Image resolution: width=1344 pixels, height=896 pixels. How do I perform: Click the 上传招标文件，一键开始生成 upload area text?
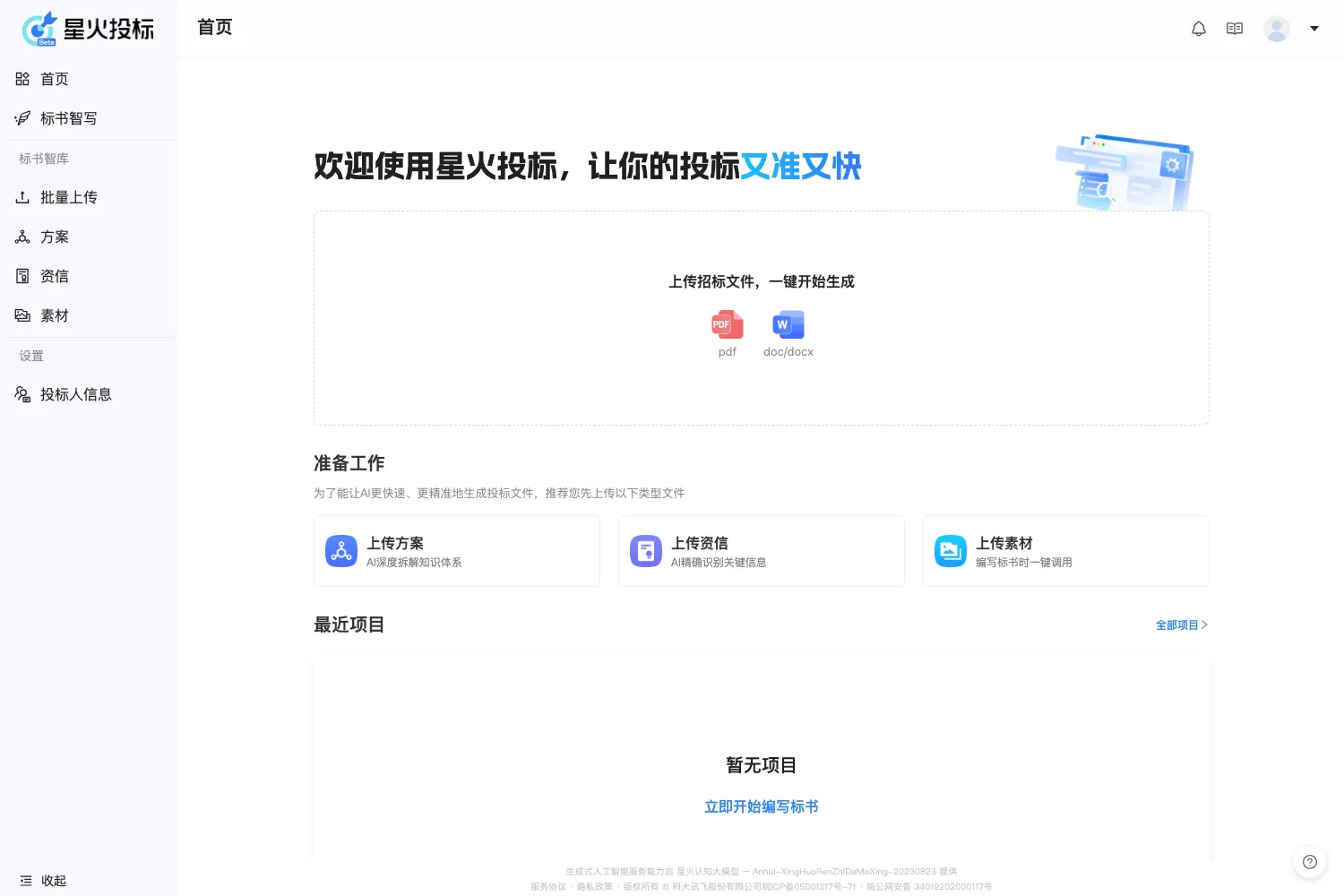762,281
